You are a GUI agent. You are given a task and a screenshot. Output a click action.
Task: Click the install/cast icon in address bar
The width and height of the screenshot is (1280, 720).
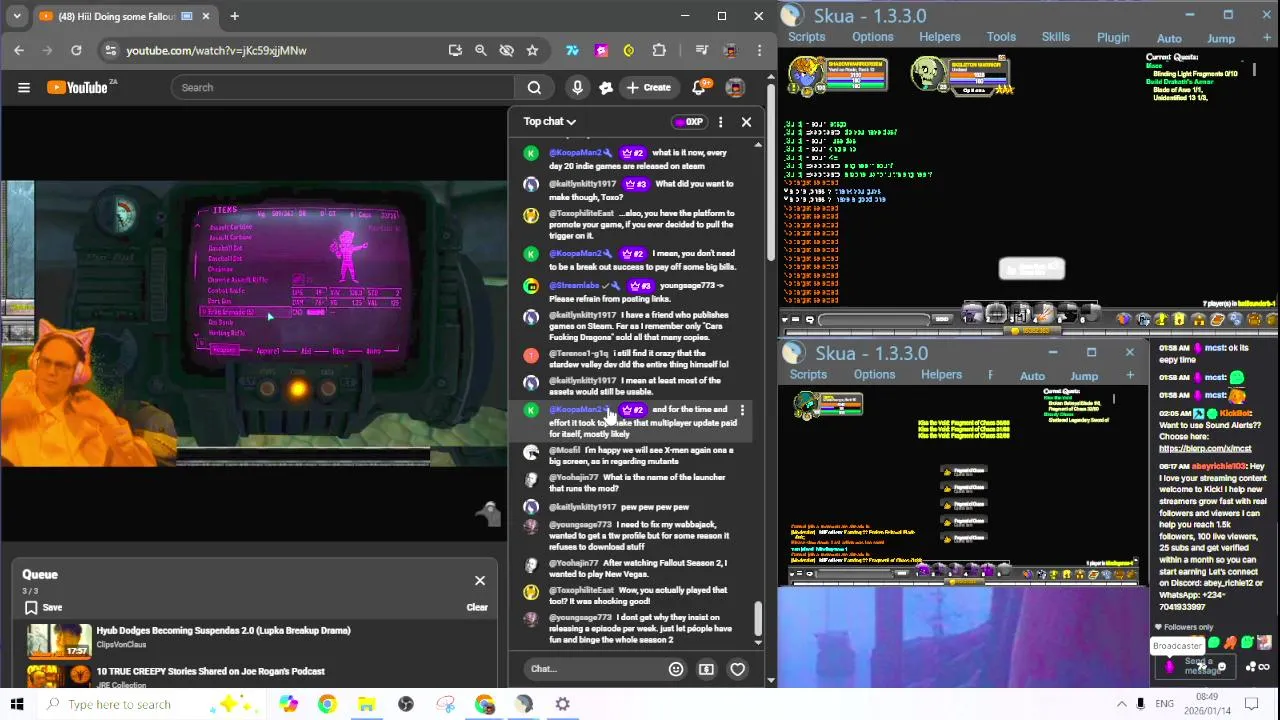[455, 50]
